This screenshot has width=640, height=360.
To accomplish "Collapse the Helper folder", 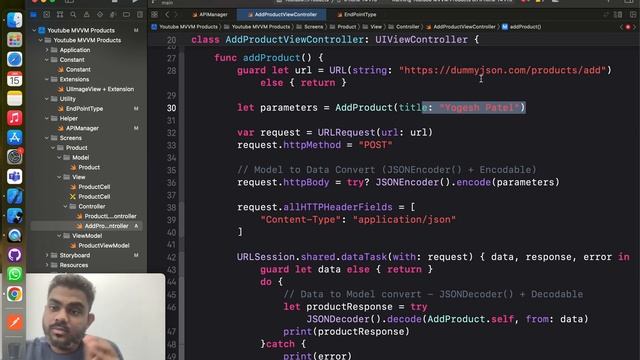I will point(47,118).
